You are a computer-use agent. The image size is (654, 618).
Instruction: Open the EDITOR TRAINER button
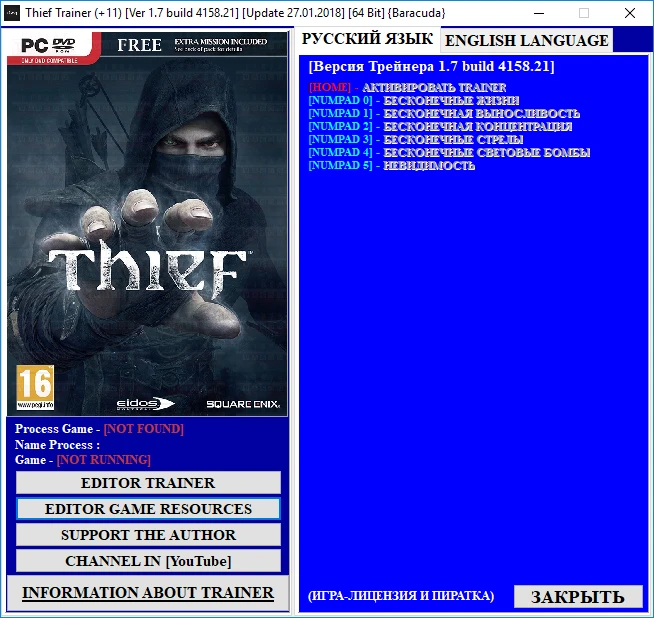pos(148,483)
